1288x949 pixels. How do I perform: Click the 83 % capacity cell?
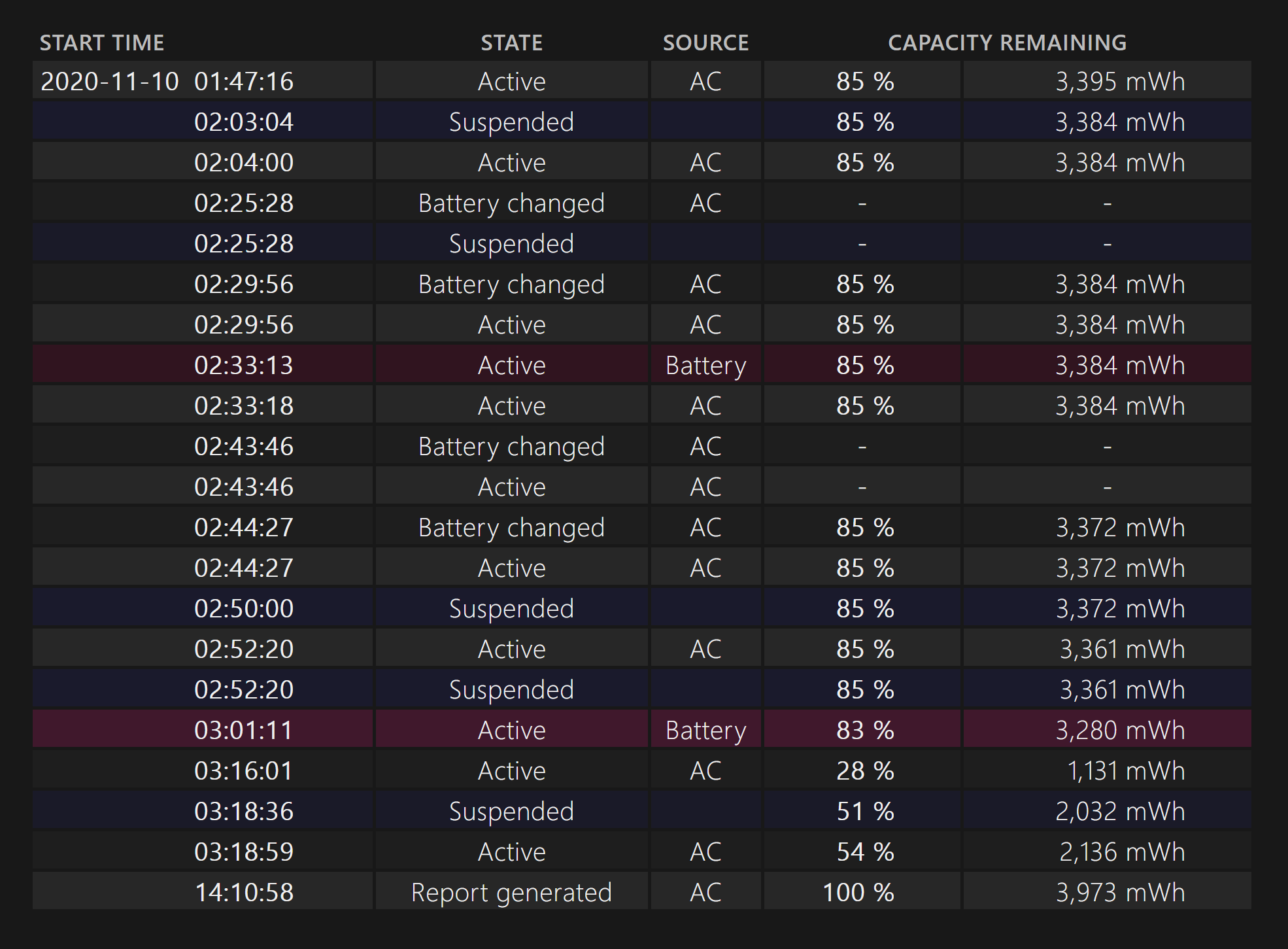pyautogui.click(x=864, y=731)
